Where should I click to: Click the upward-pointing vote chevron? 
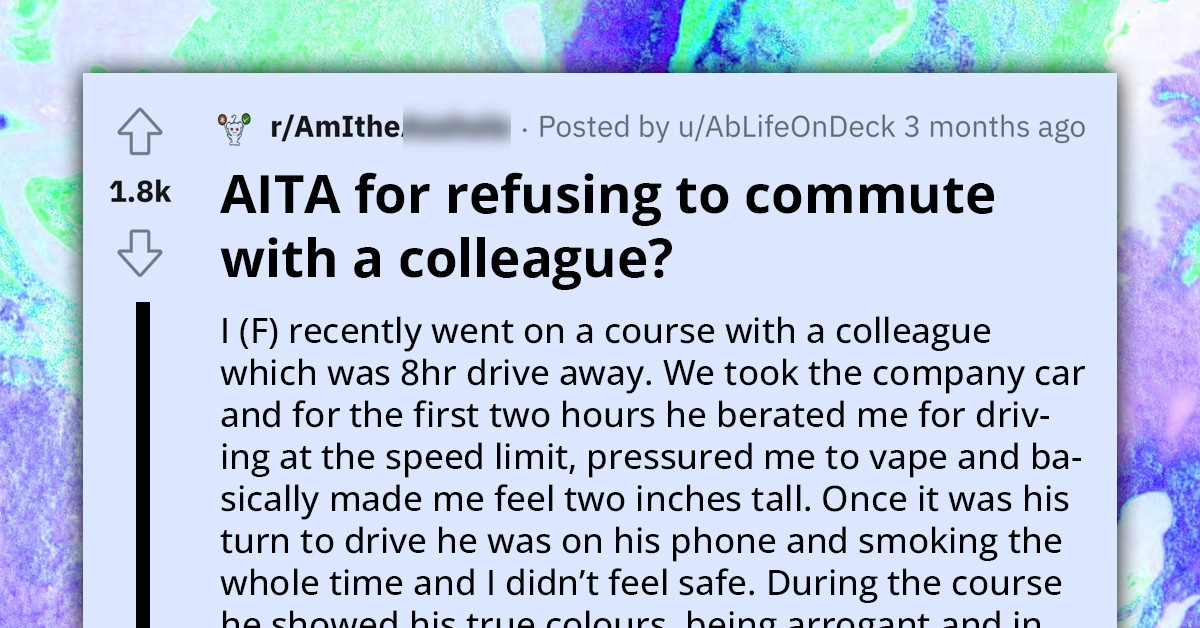point(139,130)
